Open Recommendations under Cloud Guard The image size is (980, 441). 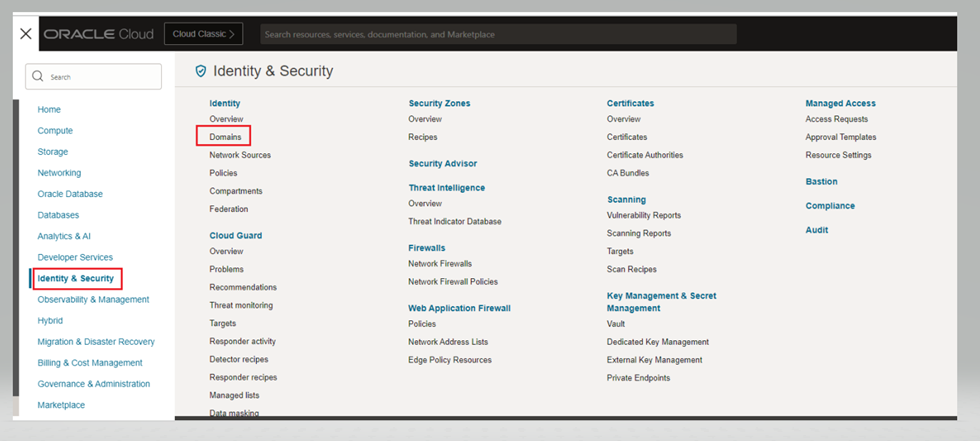pyautogui.click(x=243, y=287)
